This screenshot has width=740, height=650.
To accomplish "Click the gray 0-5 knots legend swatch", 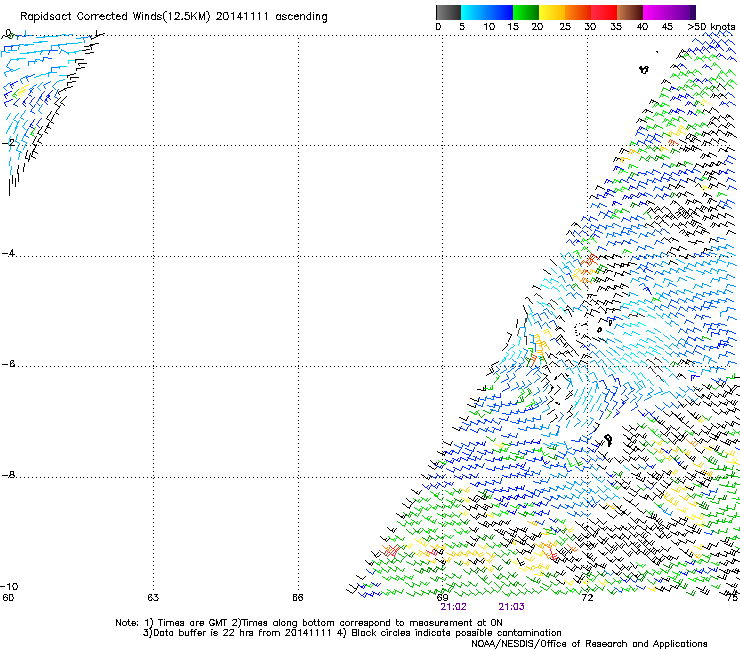I will (448, 12).
